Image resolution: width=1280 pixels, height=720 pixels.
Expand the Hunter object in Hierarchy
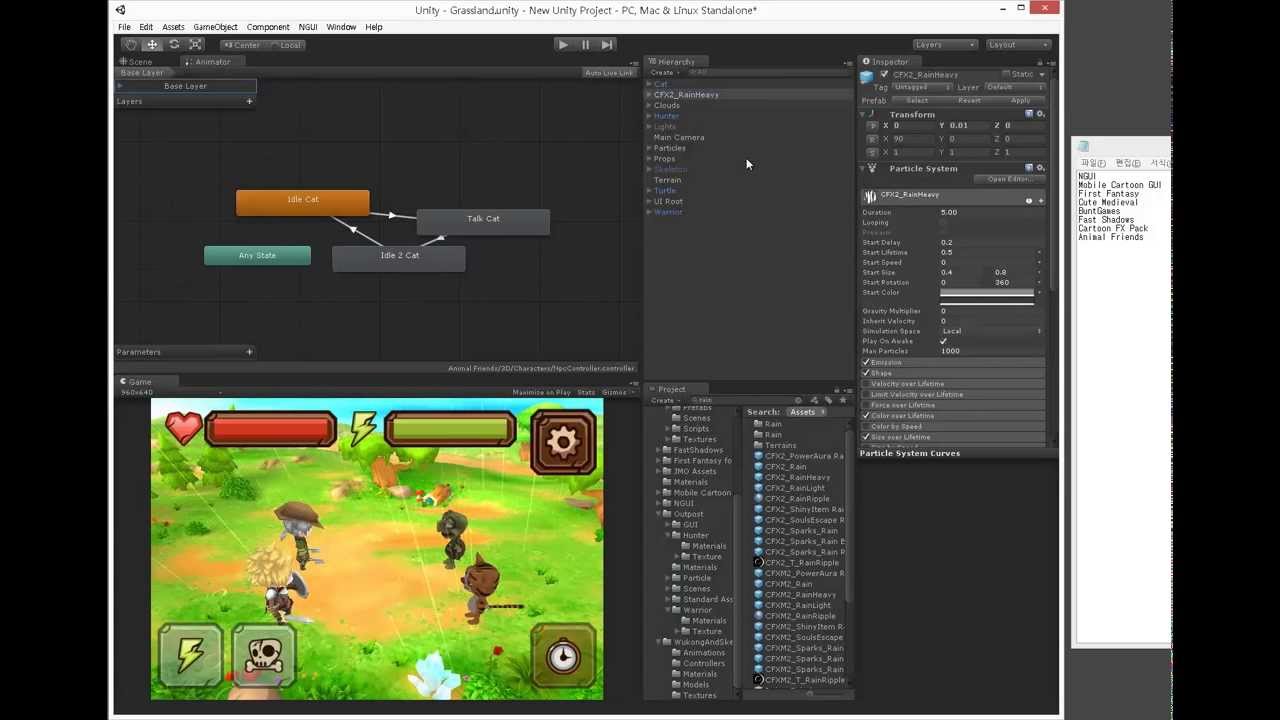(x=649, y=116)
